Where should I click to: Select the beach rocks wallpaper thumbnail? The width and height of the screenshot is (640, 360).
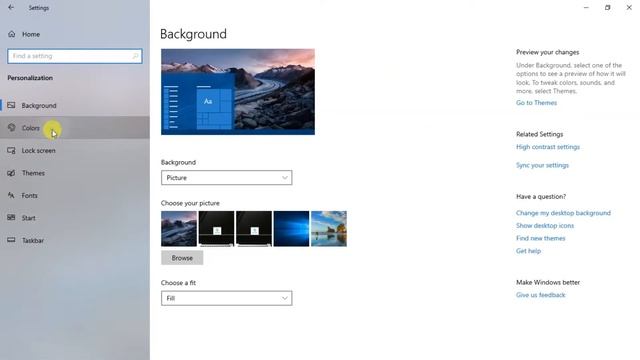click(329, 229)
